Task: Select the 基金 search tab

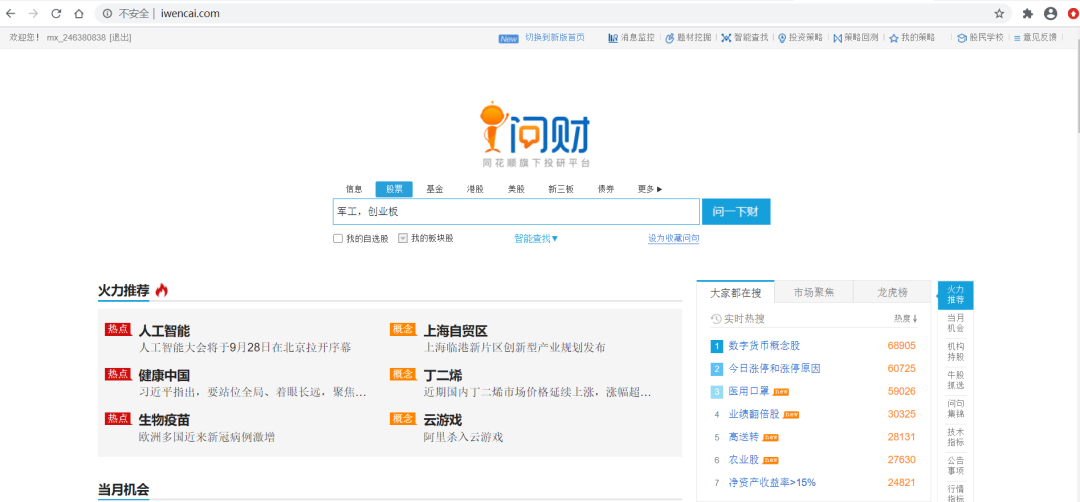Action: coord(435,189)
